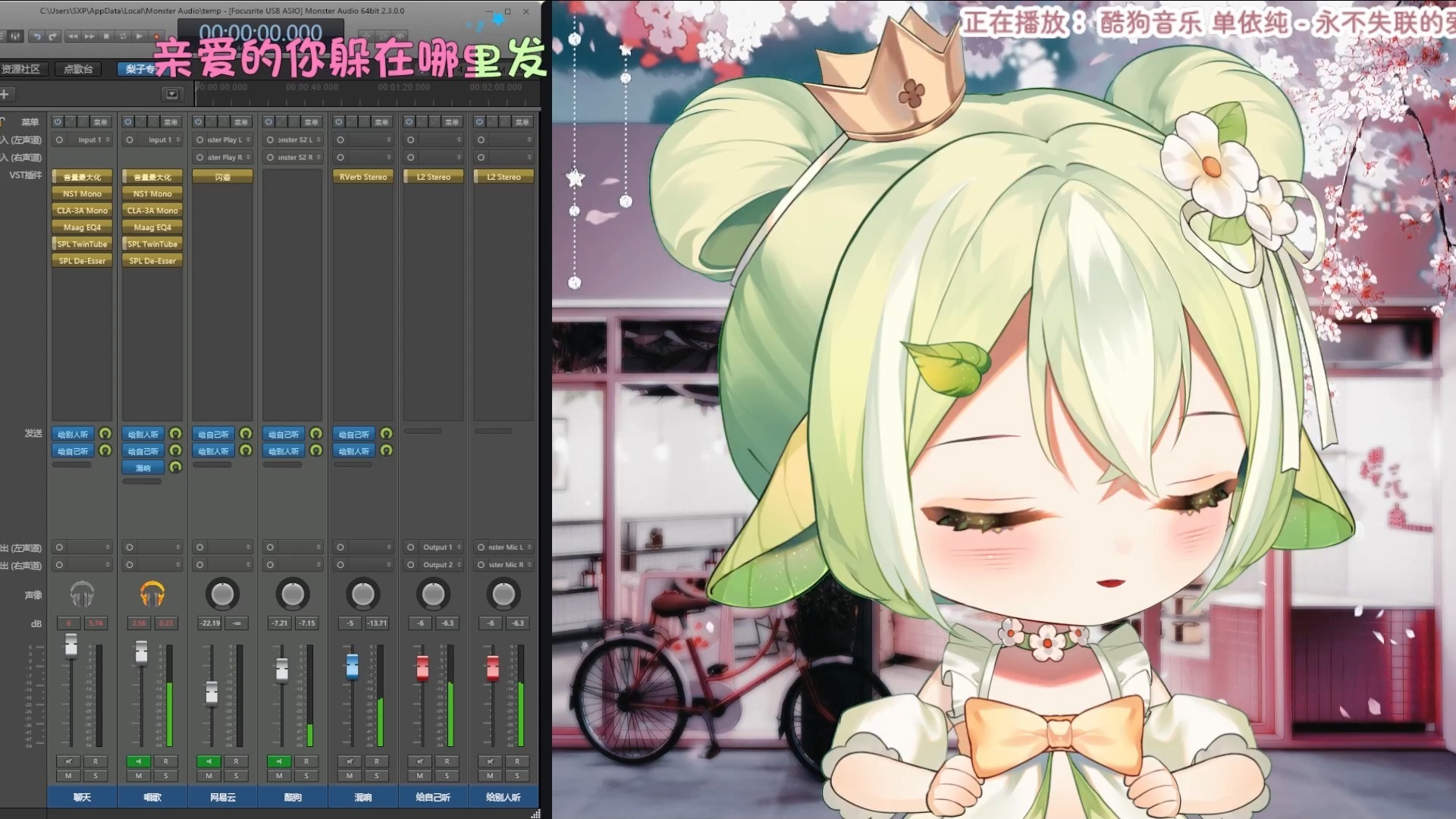1456x819 pixels.
Task: Open the track-area dropdown arrow box
Action: tap(172, 94)
